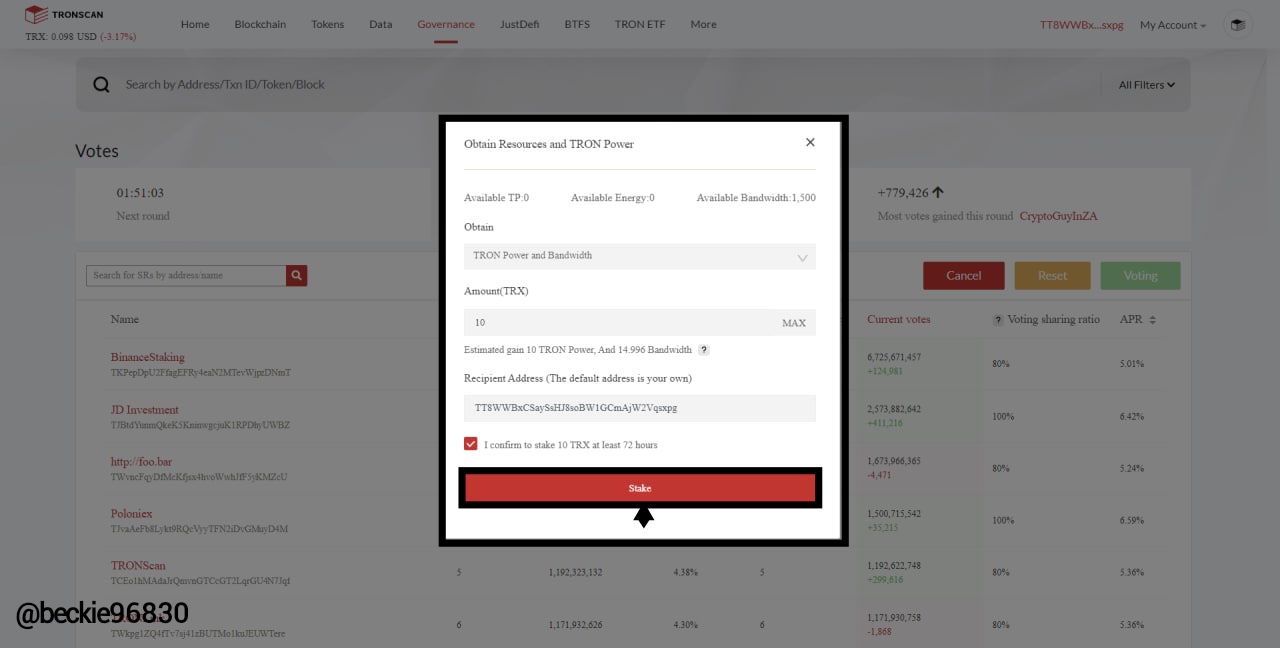Image resolution: width=1280 pixels, height=648 pixels.
Task: Open the Blockchain menu
Action: 260,24
